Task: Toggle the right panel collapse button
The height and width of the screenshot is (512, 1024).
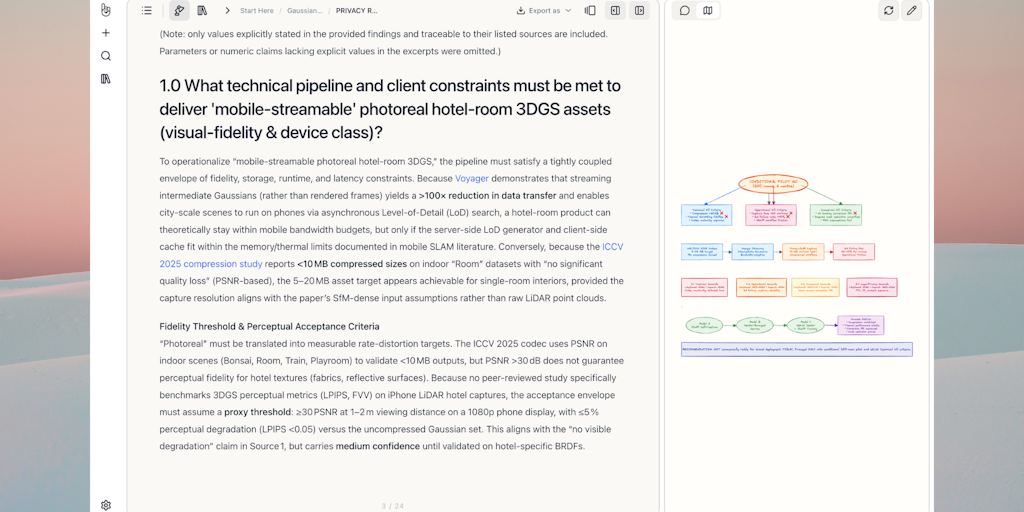Action: point(639,10)
